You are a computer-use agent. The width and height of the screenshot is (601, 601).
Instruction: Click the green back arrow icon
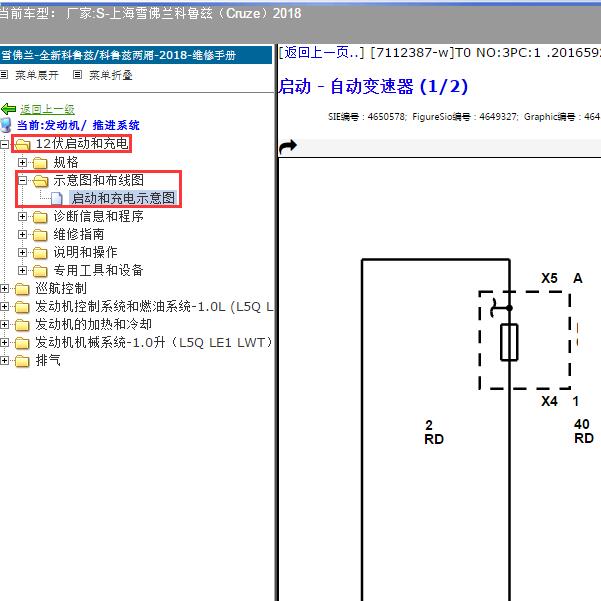tap(8, 109)
